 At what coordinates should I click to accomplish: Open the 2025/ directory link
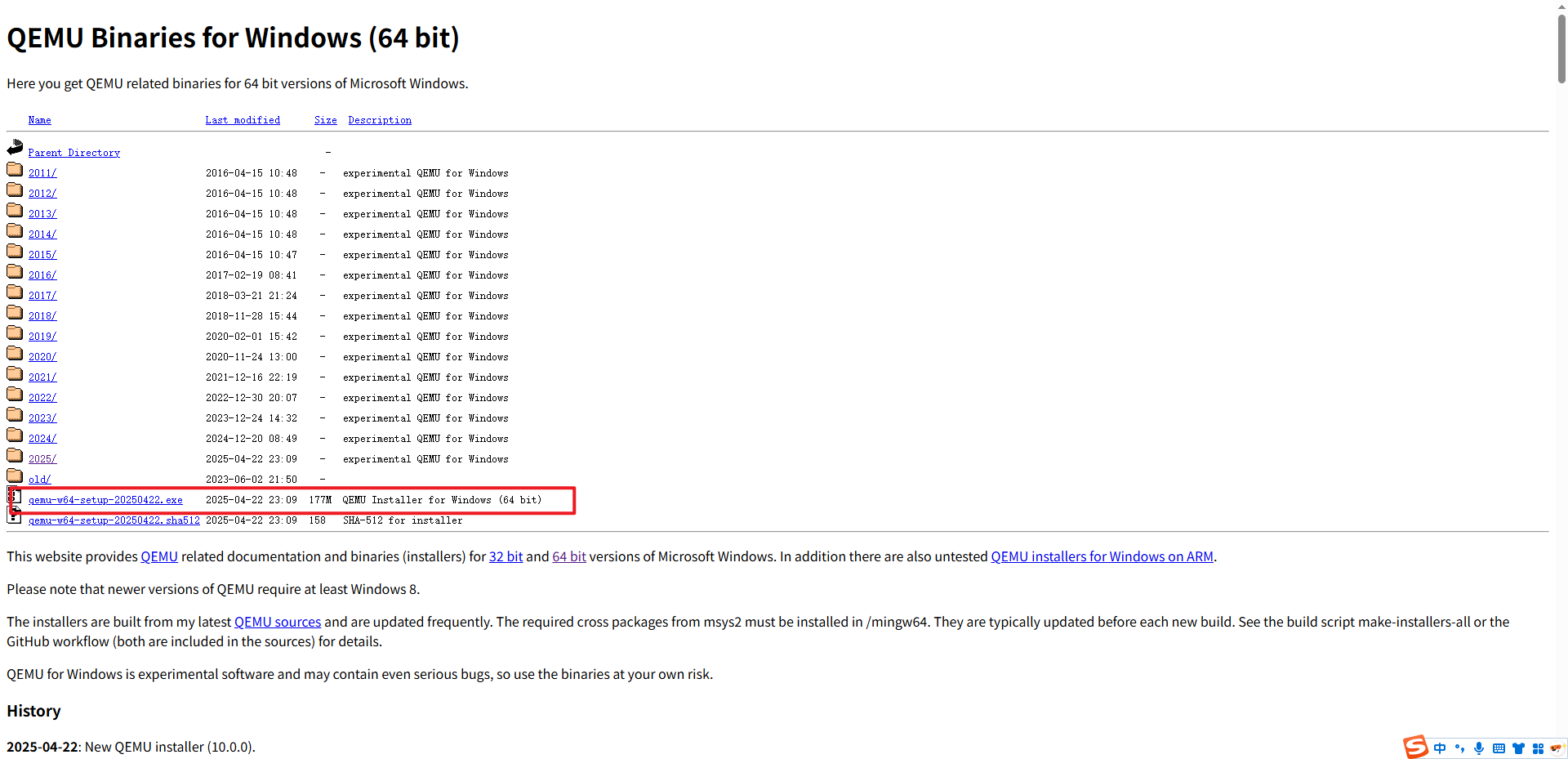click(42, 459)
